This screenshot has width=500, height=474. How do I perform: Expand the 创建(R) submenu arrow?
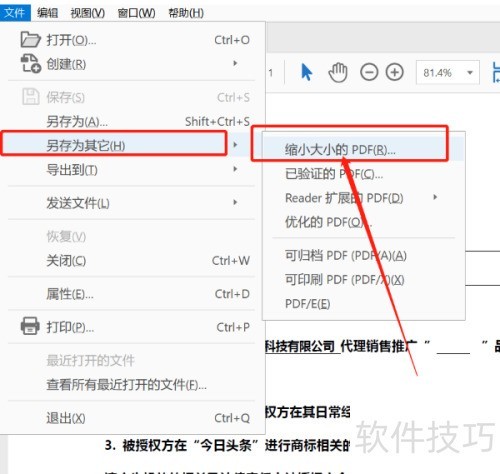click(x=235, y=63)
